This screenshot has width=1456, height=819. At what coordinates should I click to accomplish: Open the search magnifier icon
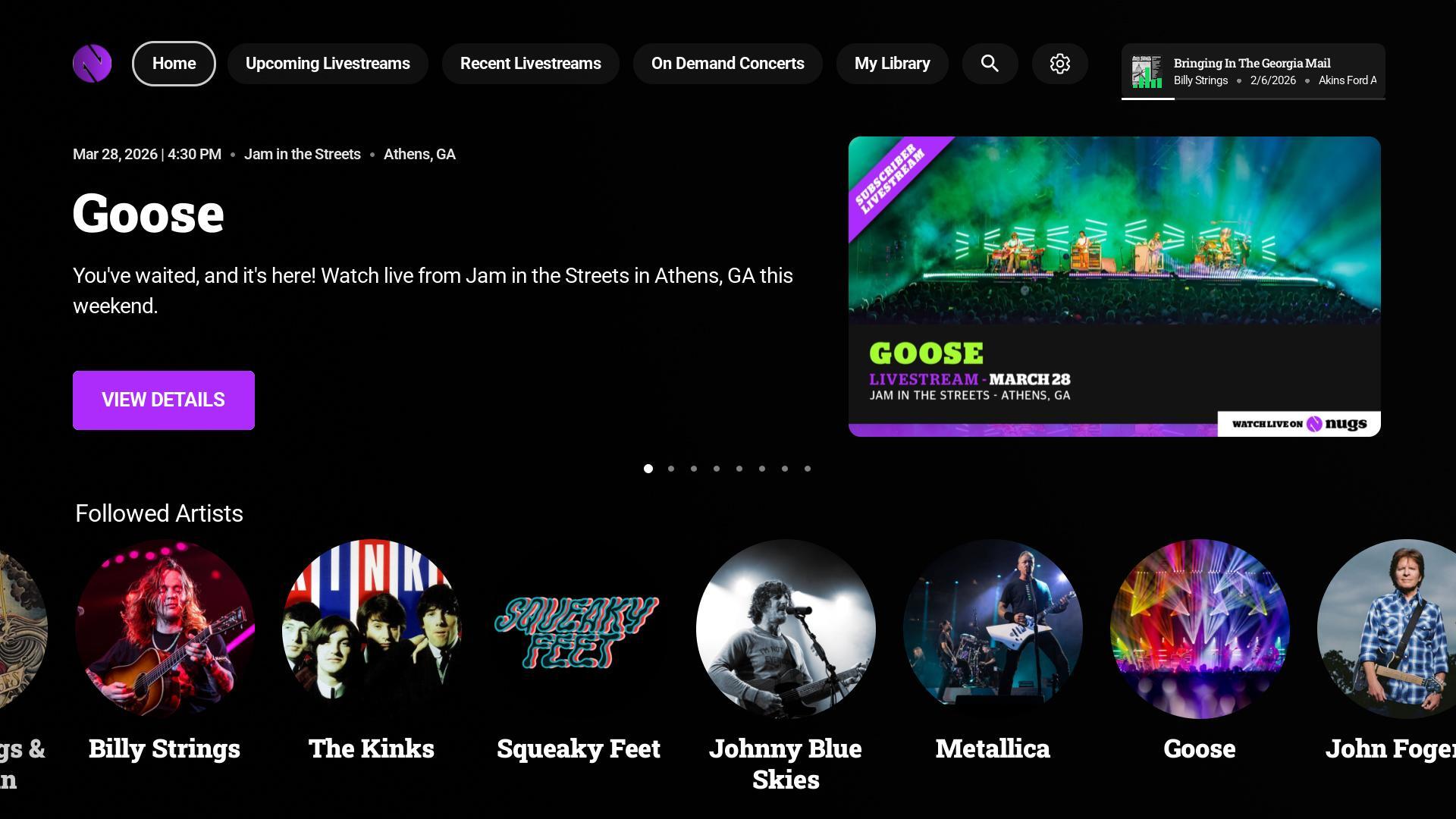990,64
